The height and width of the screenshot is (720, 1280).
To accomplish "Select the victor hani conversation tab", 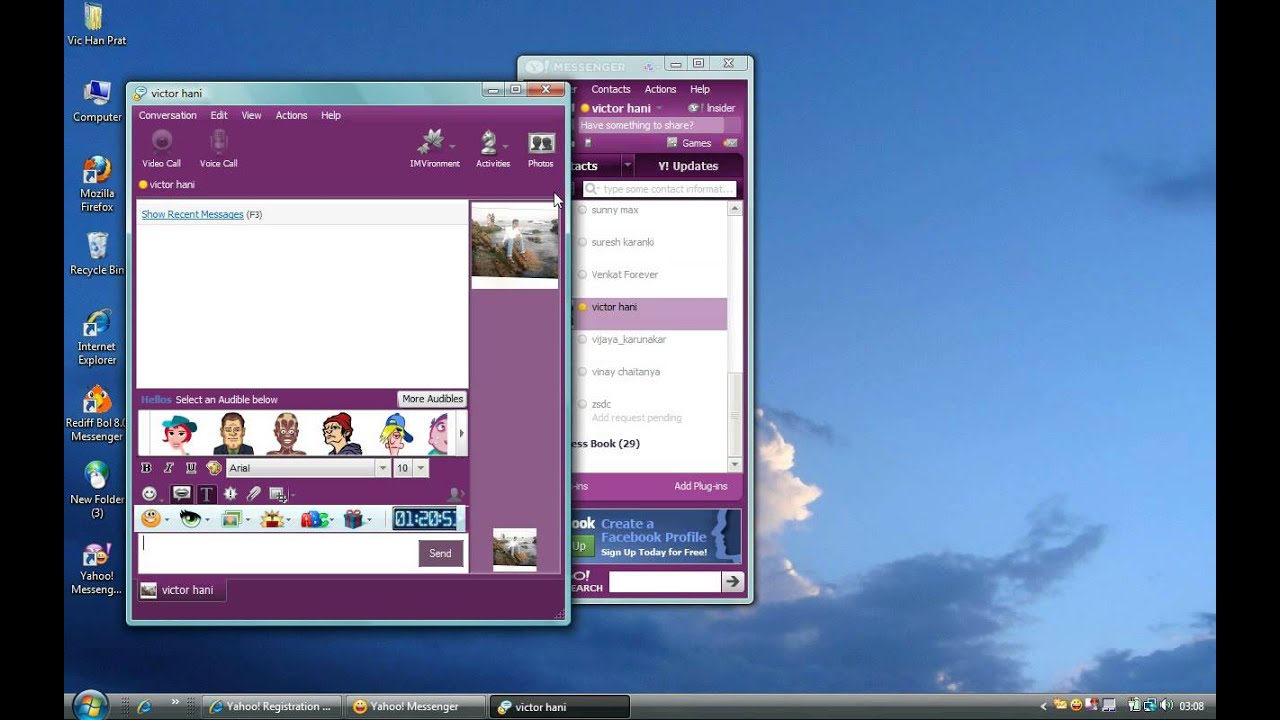I will (182, 590).
